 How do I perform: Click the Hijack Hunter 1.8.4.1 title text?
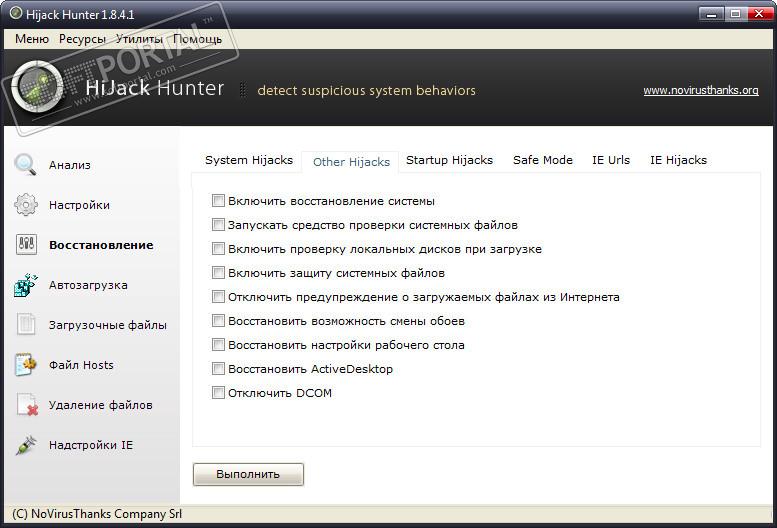click(x=80, y=14)
